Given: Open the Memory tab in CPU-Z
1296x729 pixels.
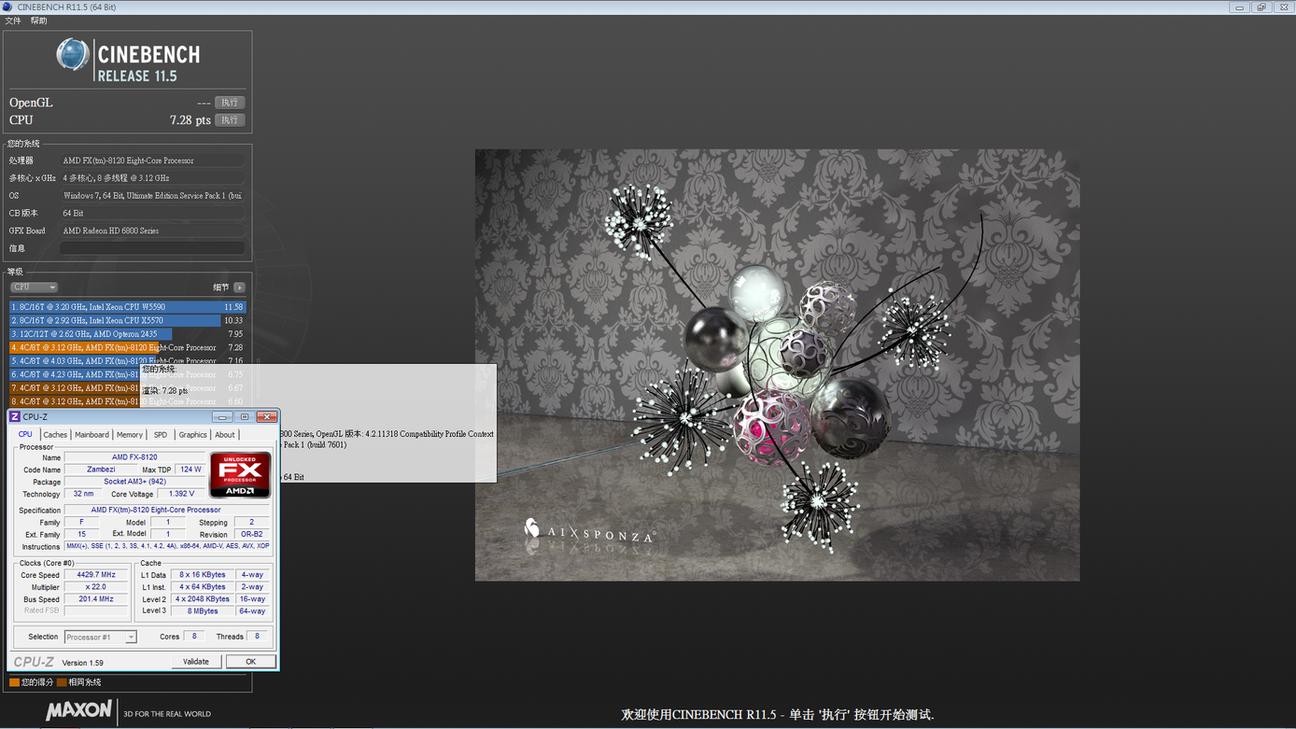Looking at the screenshot, I should coord(130,435).
